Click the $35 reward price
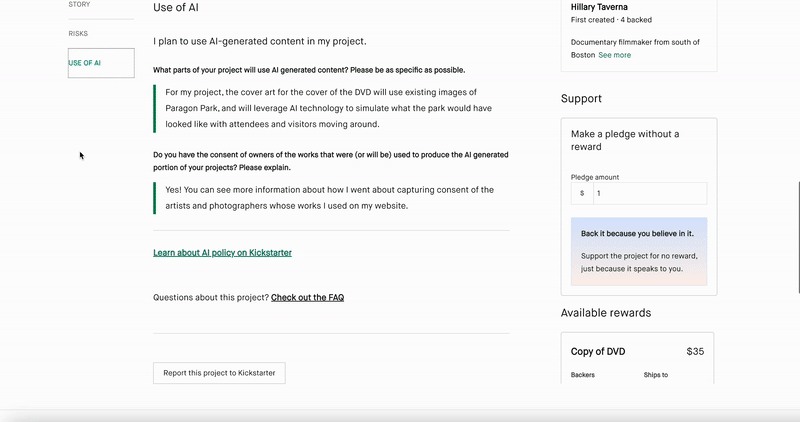Image resolution: width=800 pixels, height=422 pixels. (695, 351)
